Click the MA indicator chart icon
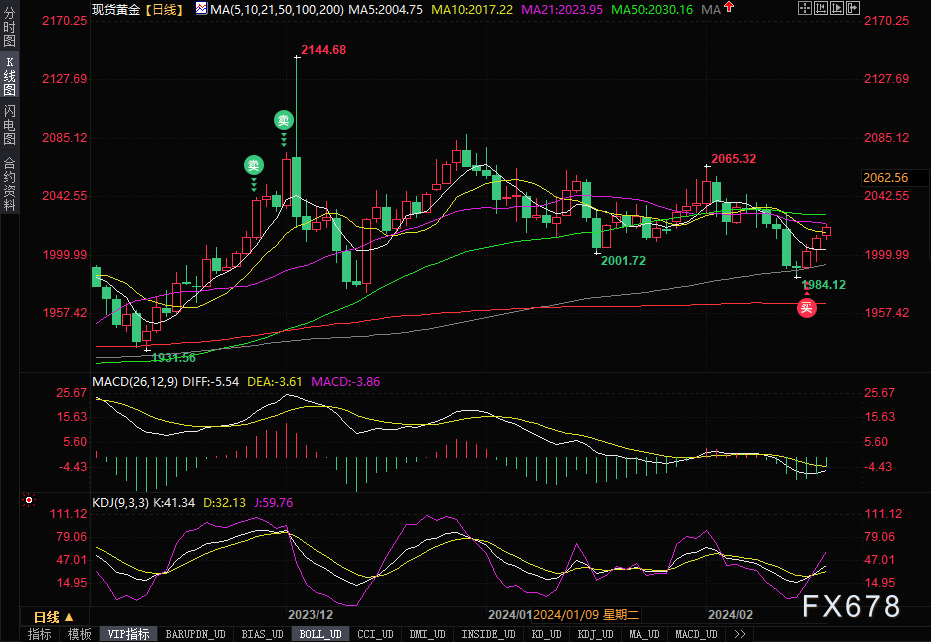 tap(202, 9)
